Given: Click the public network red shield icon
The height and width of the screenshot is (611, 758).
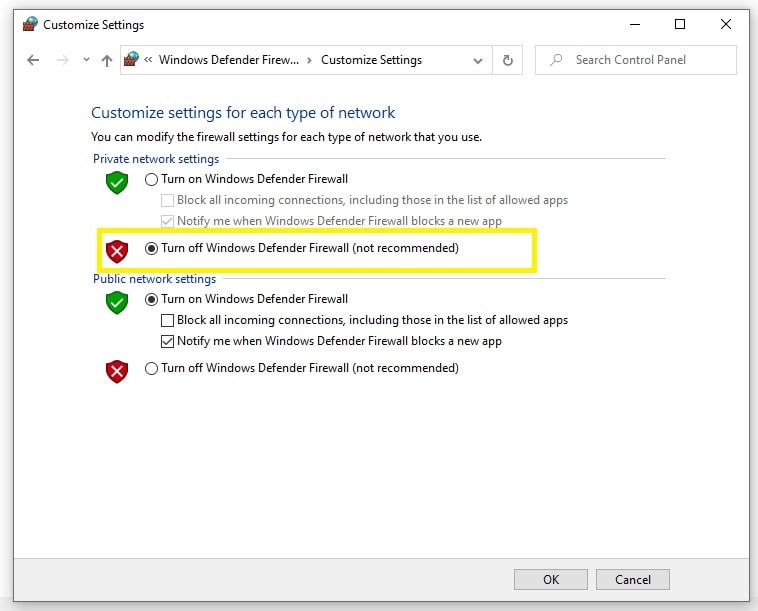Looking at the screenshot, I should [x=117, y=371].
